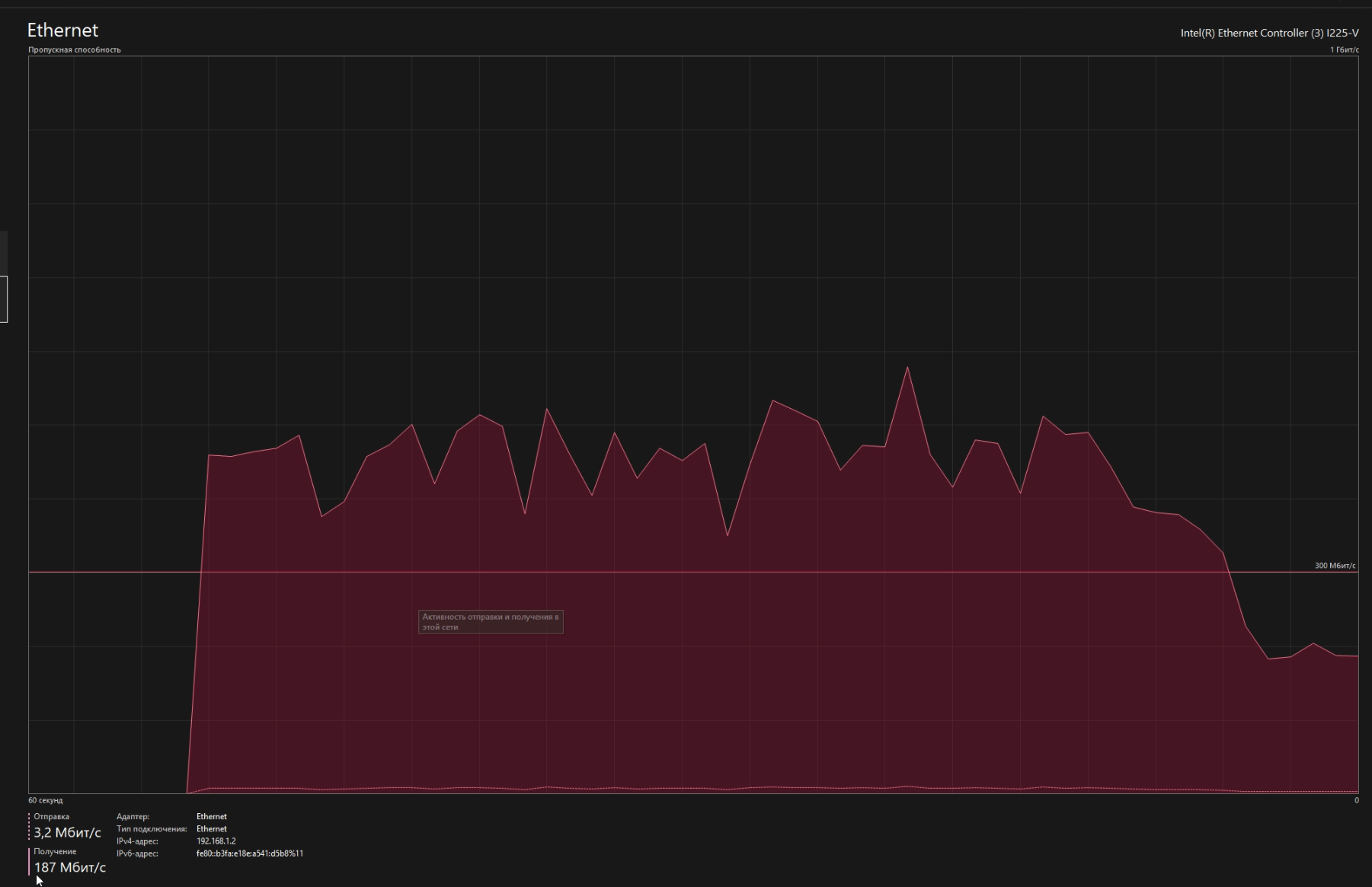
Task: Click the tooltip "Активность отправки и получения в этой сети"
Action: click(x=491, y=622)
